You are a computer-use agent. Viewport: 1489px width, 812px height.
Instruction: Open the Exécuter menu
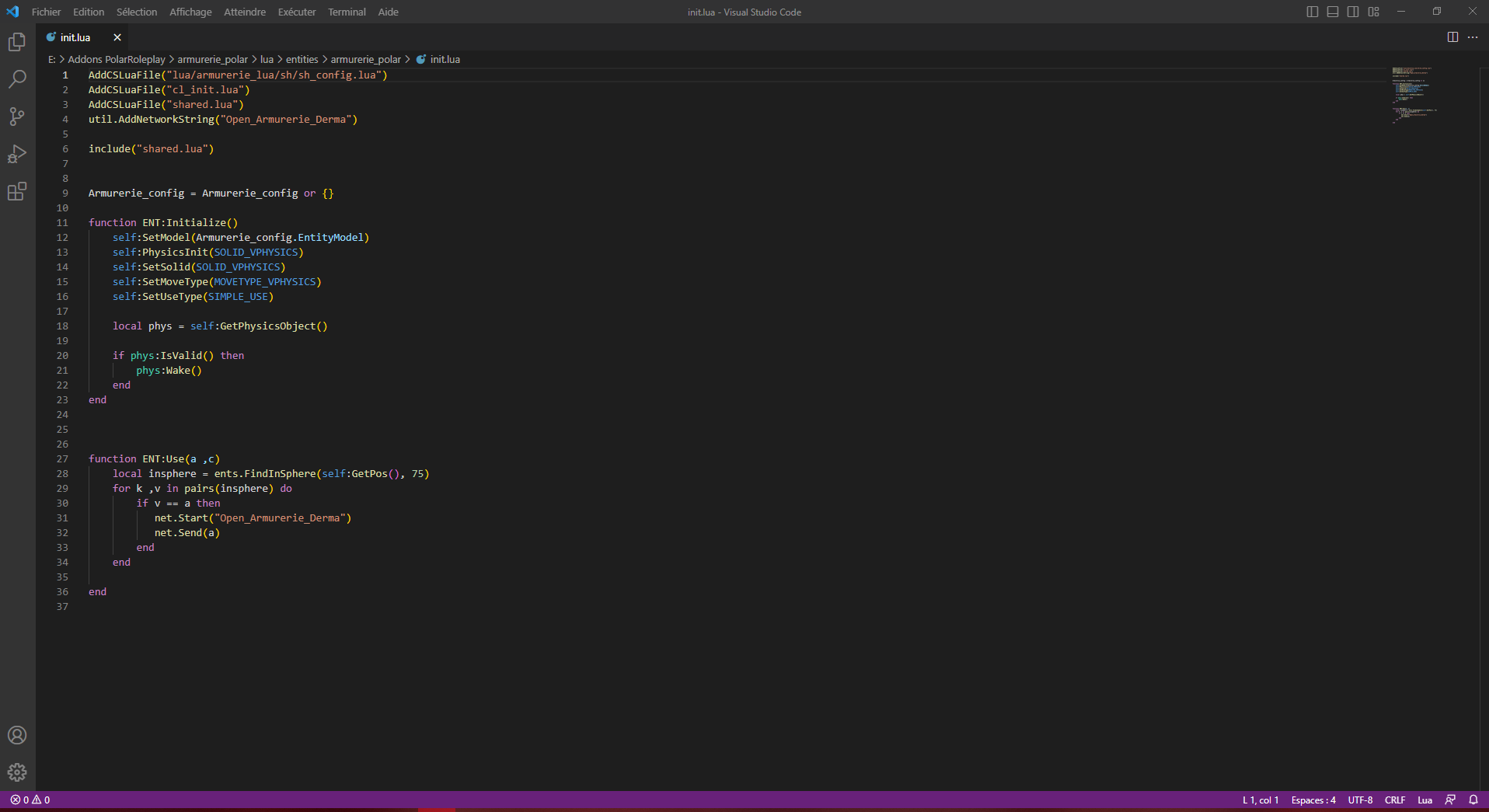coord(297,12)
